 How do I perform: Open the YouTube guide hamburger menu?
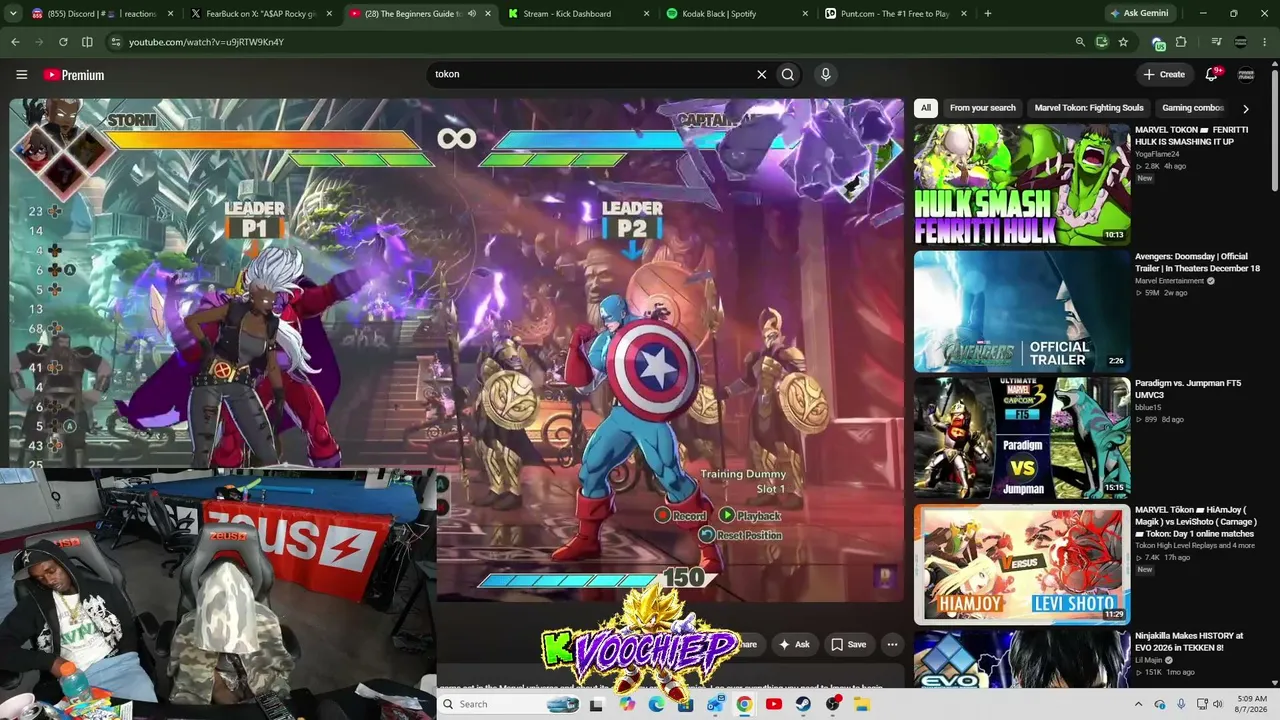pos(21,74)
